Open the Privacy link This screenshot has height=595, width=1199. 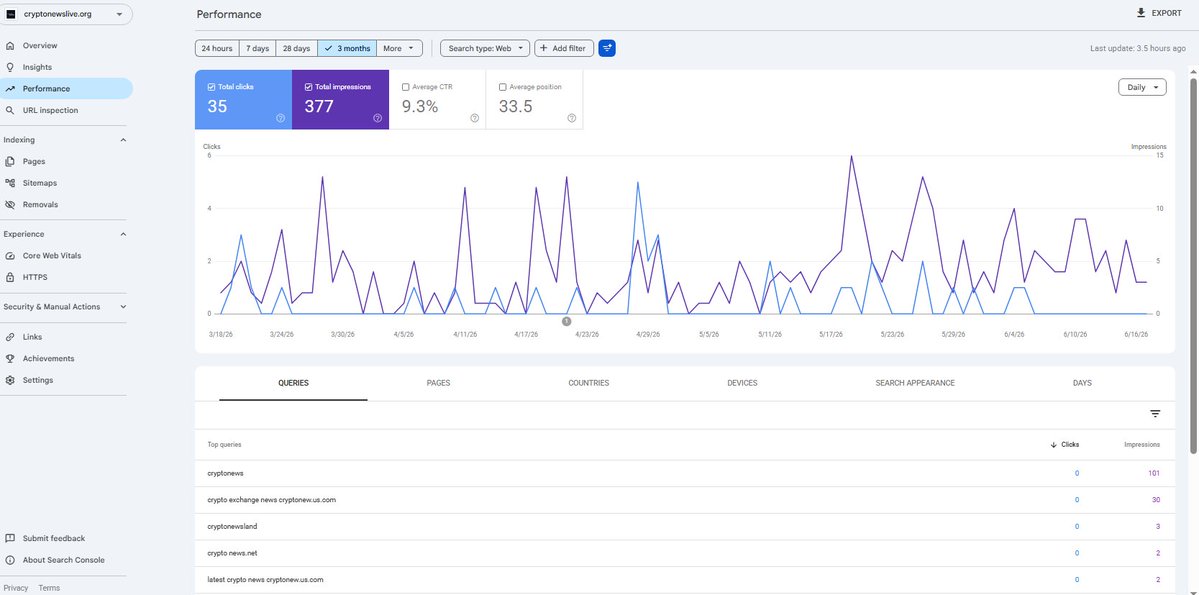[x=16, y=588]
